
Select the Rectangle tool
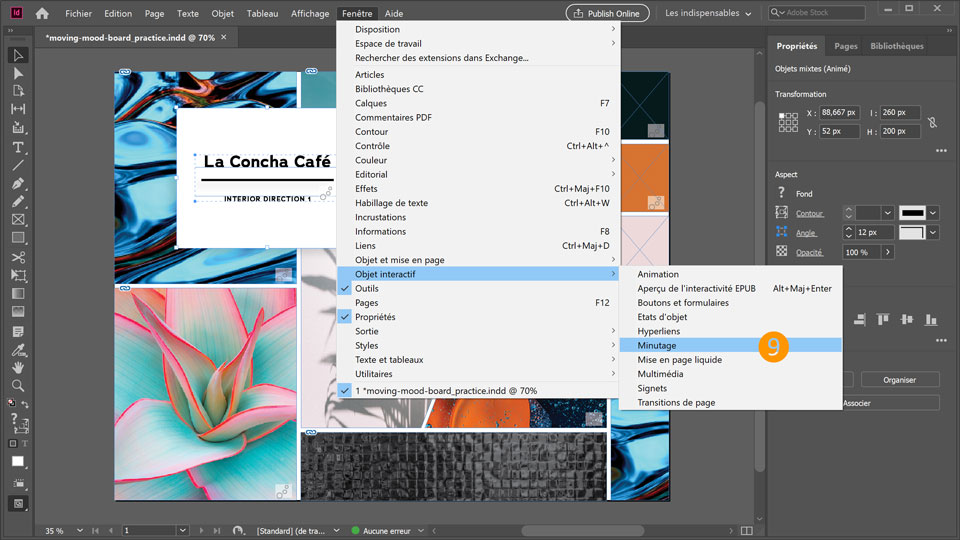(18, 238)
